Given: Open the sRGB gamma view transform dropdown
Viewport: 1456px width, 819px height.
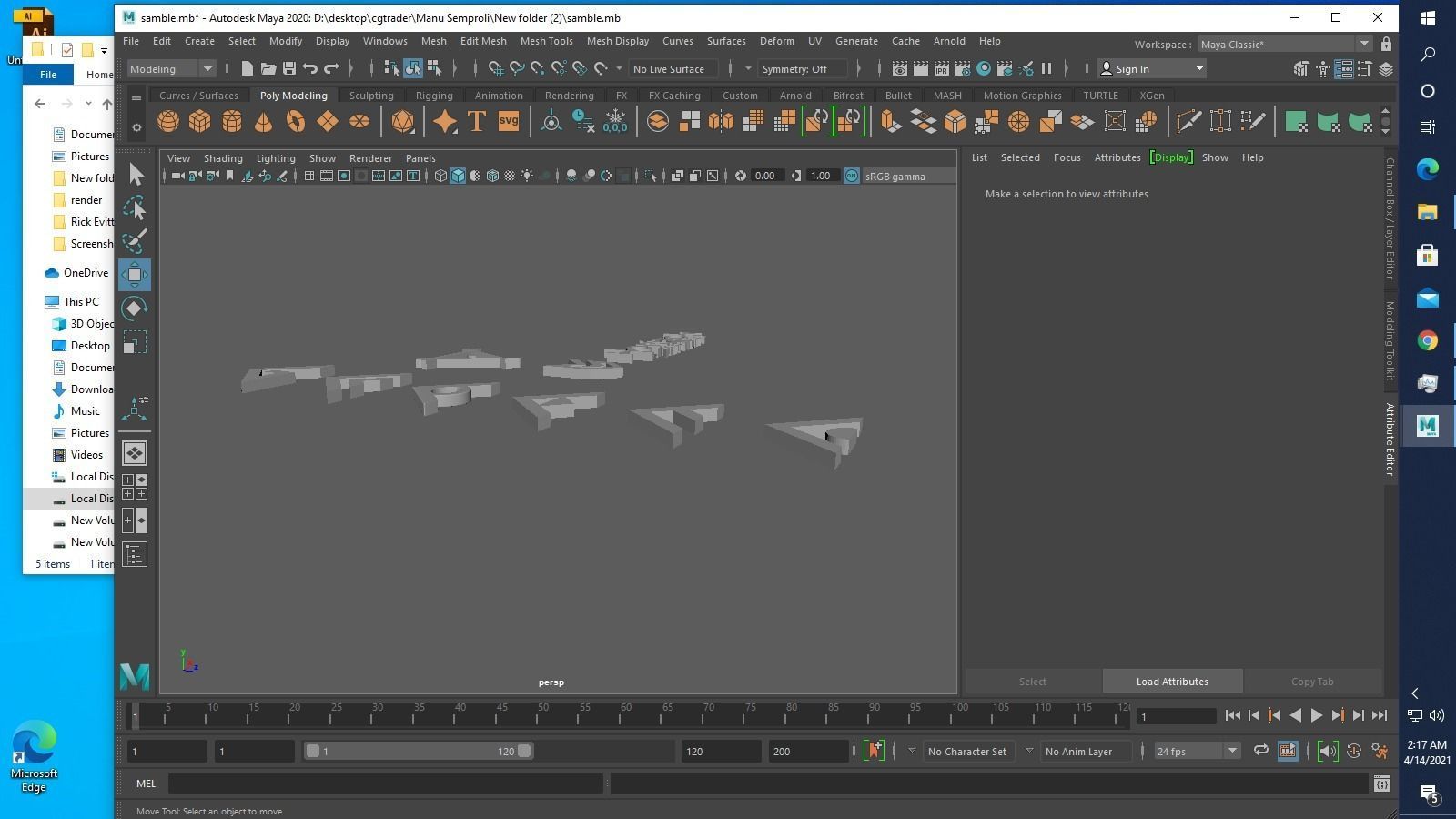Looking at the screenshot, I should pos(908,176).
